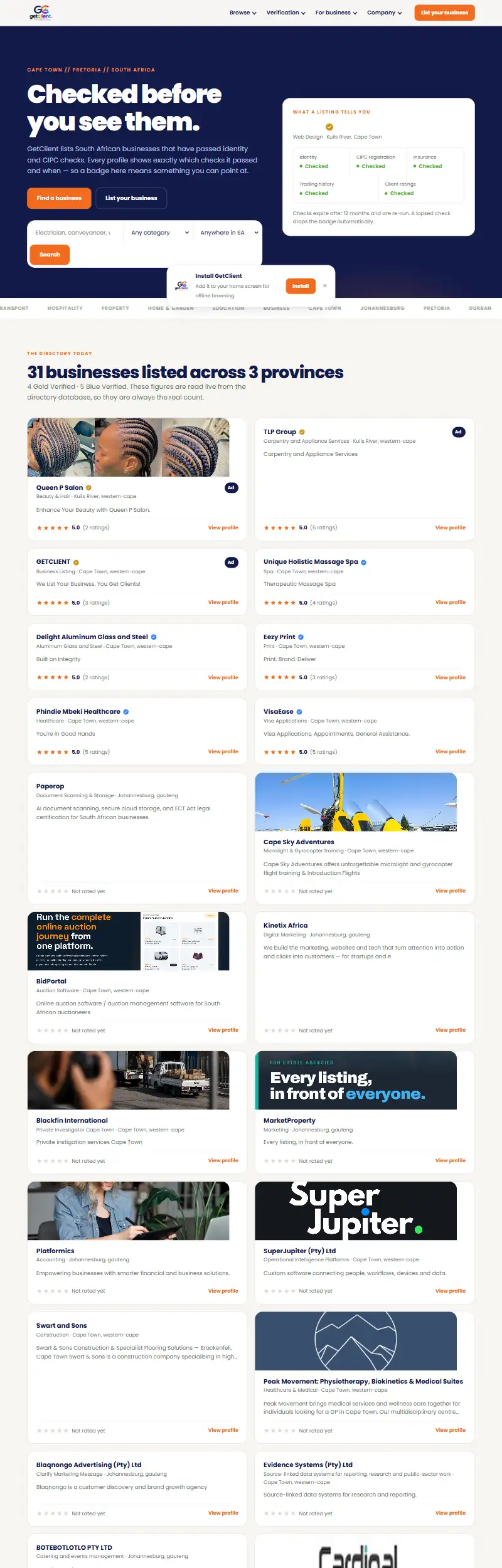Click the gold badge beside Queen P Salon
Image resolution: width=502 pixels, height=1568 pixels.
[x=88, y=488]
